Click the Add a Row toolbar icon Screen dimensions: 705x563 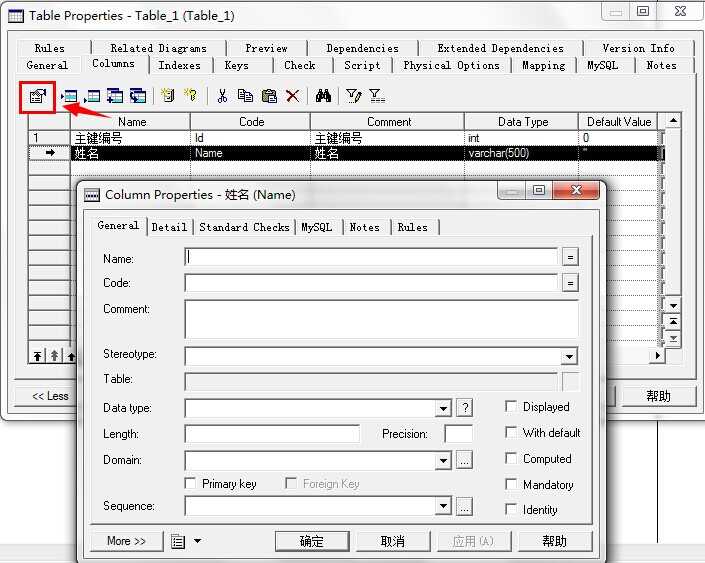click(92, 96)
